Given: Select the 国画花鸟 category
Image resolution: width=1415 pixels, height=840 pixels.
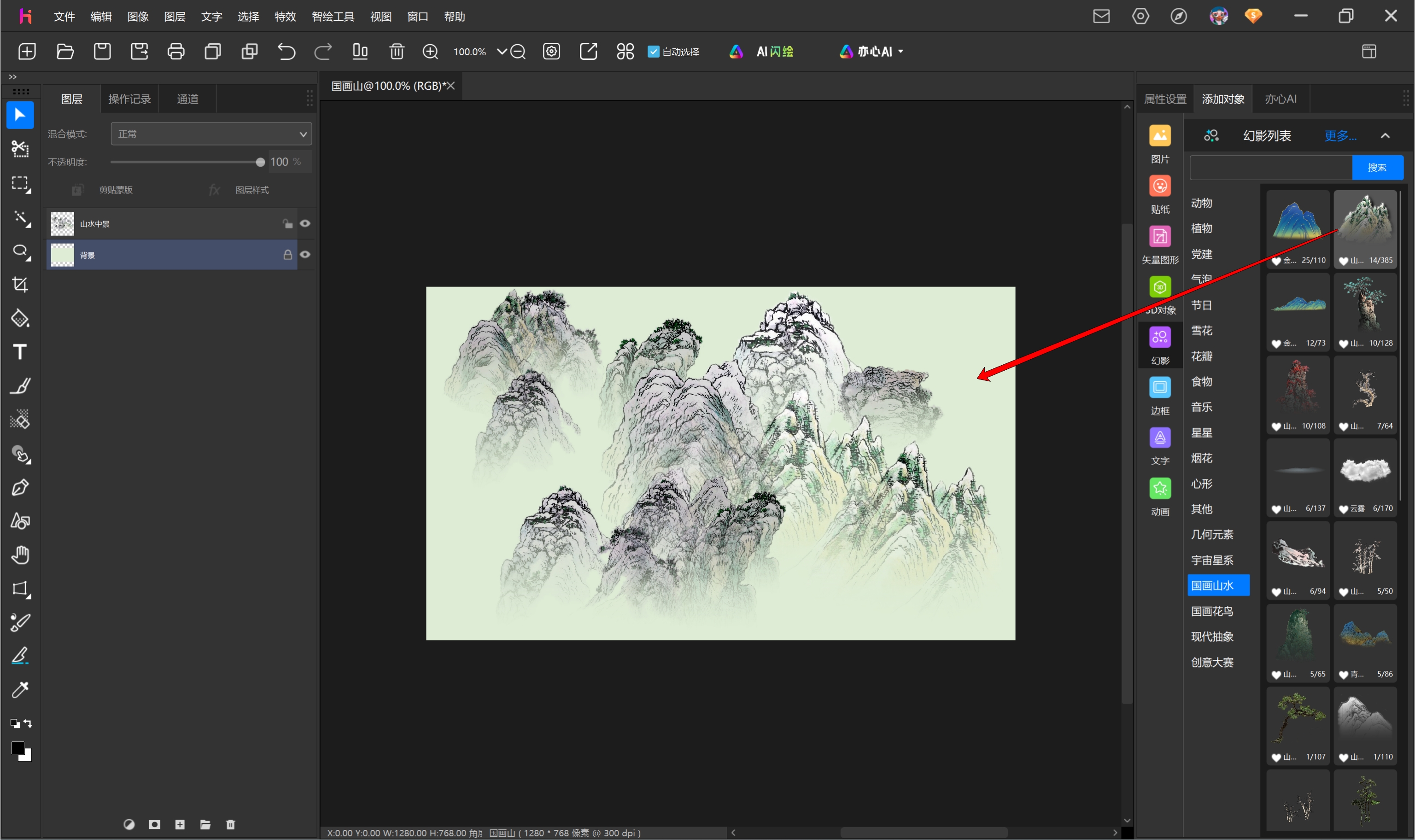Looking at the screenshot, I should 1212,611.
